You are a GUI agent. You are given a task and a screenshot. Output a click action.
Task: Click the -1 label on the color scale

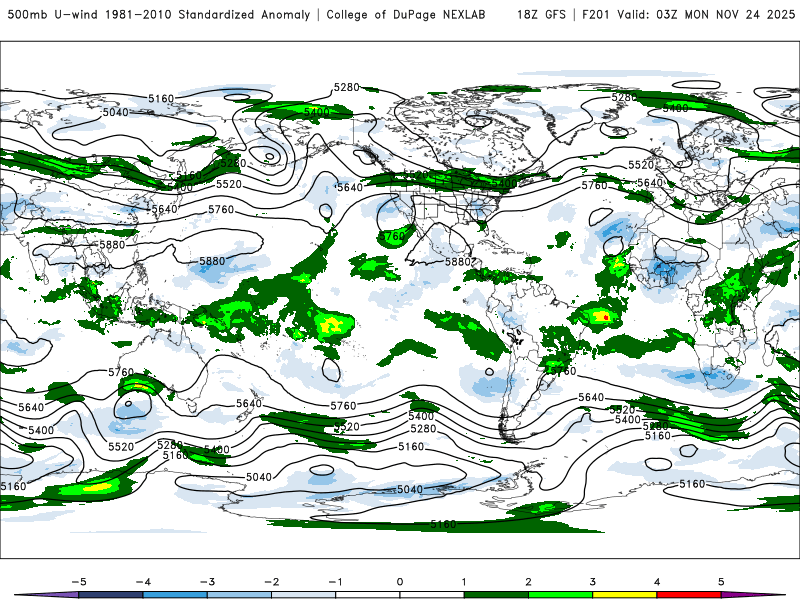(335, 582)
